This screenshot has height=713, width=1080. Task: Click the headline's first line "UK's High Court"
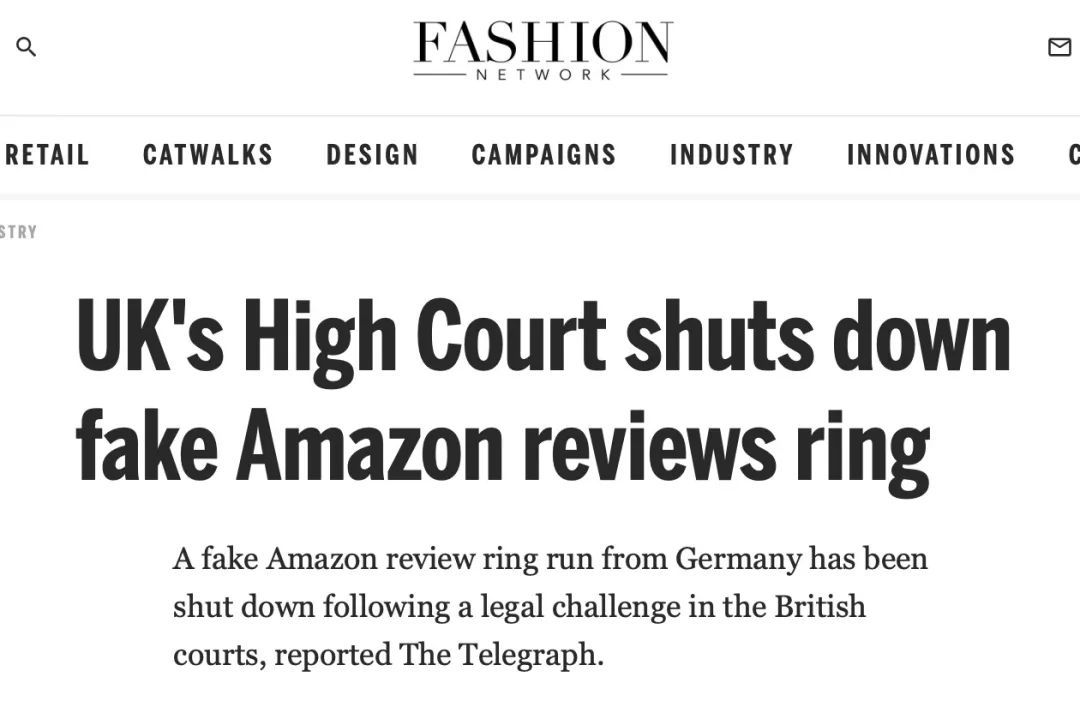pos(340,338)
